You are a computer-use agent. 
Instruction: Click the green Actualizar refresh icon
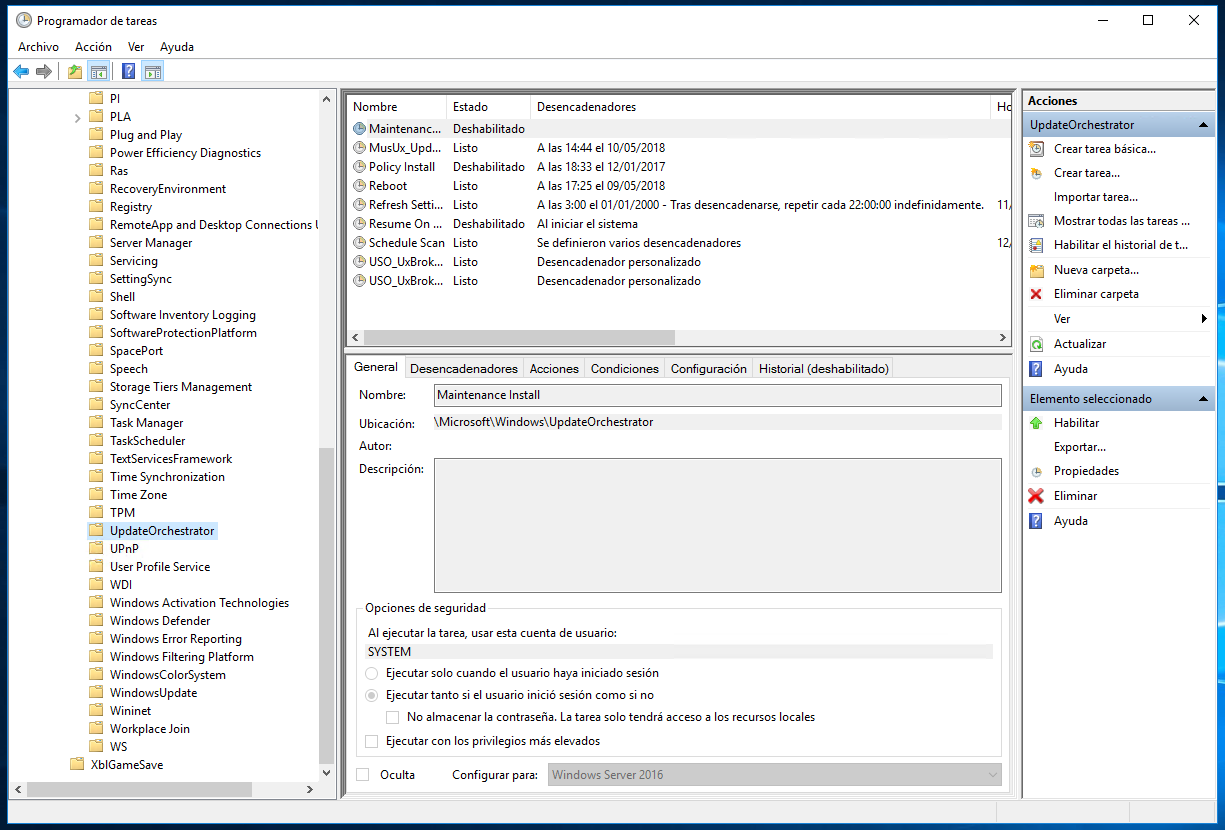[1036, 344]
